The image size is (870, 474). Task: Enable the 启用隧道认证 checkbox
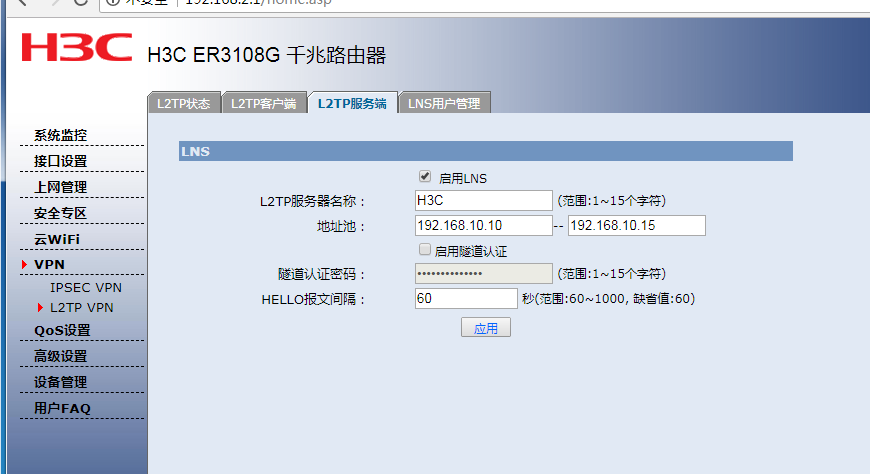coord(425,250)
